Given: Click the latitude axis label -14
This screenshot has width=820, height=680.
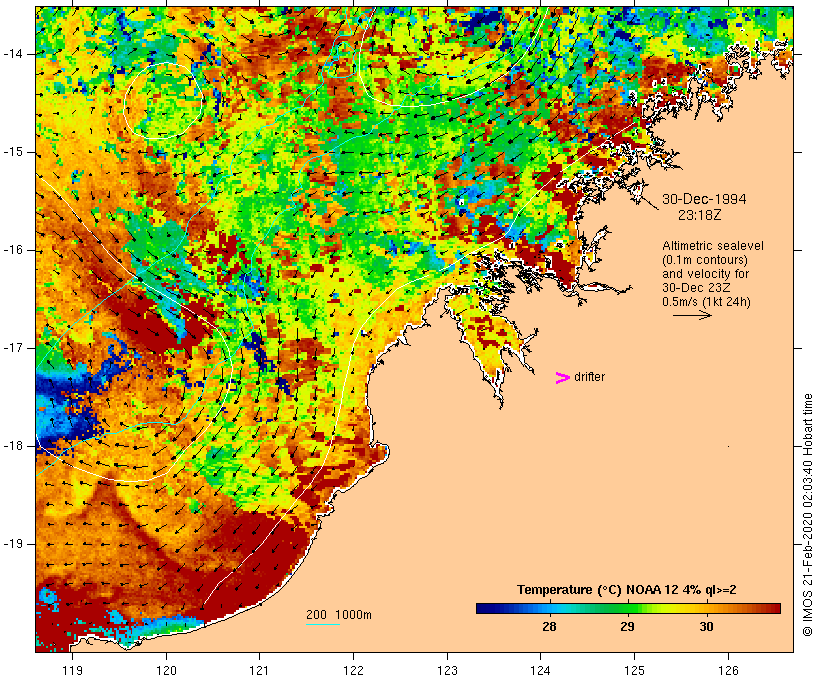Looking at the screenshot, I should pyautogui.click(x=19, y=54).
